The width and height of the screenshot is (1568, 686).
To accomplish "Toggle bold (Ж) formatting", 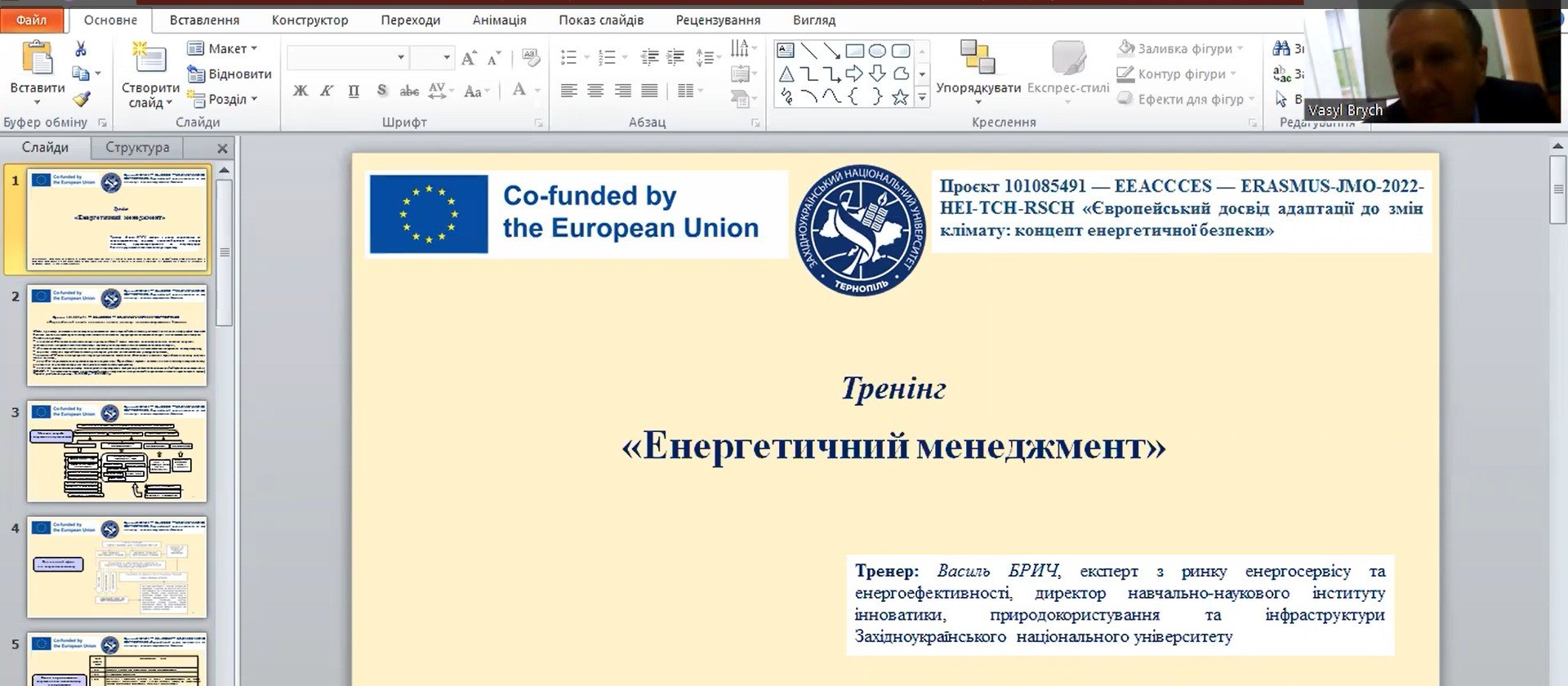I will tap(301, 91).
